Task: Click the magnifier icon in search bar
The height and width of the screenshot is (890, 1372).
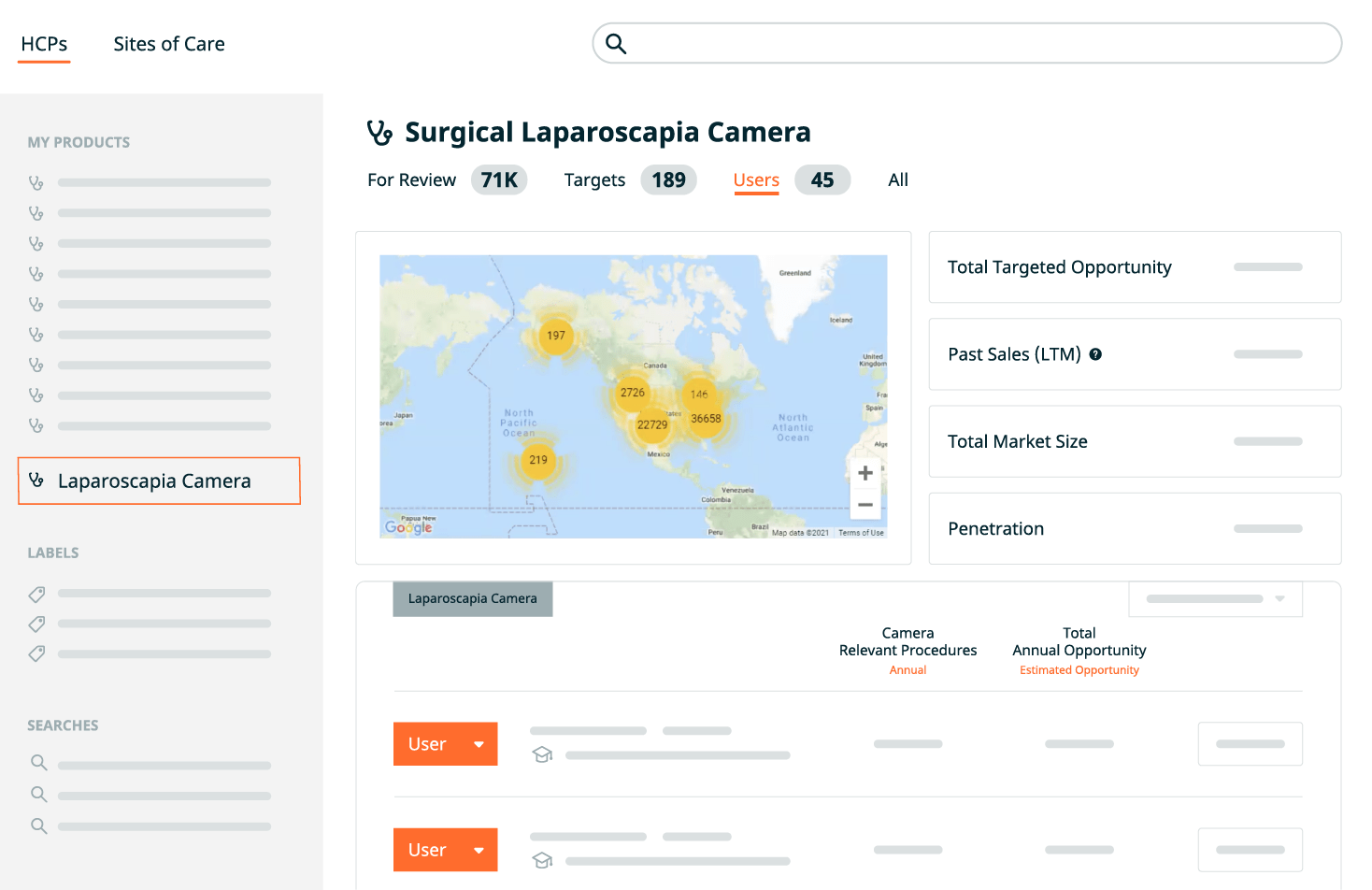Action: pos(616,44)
